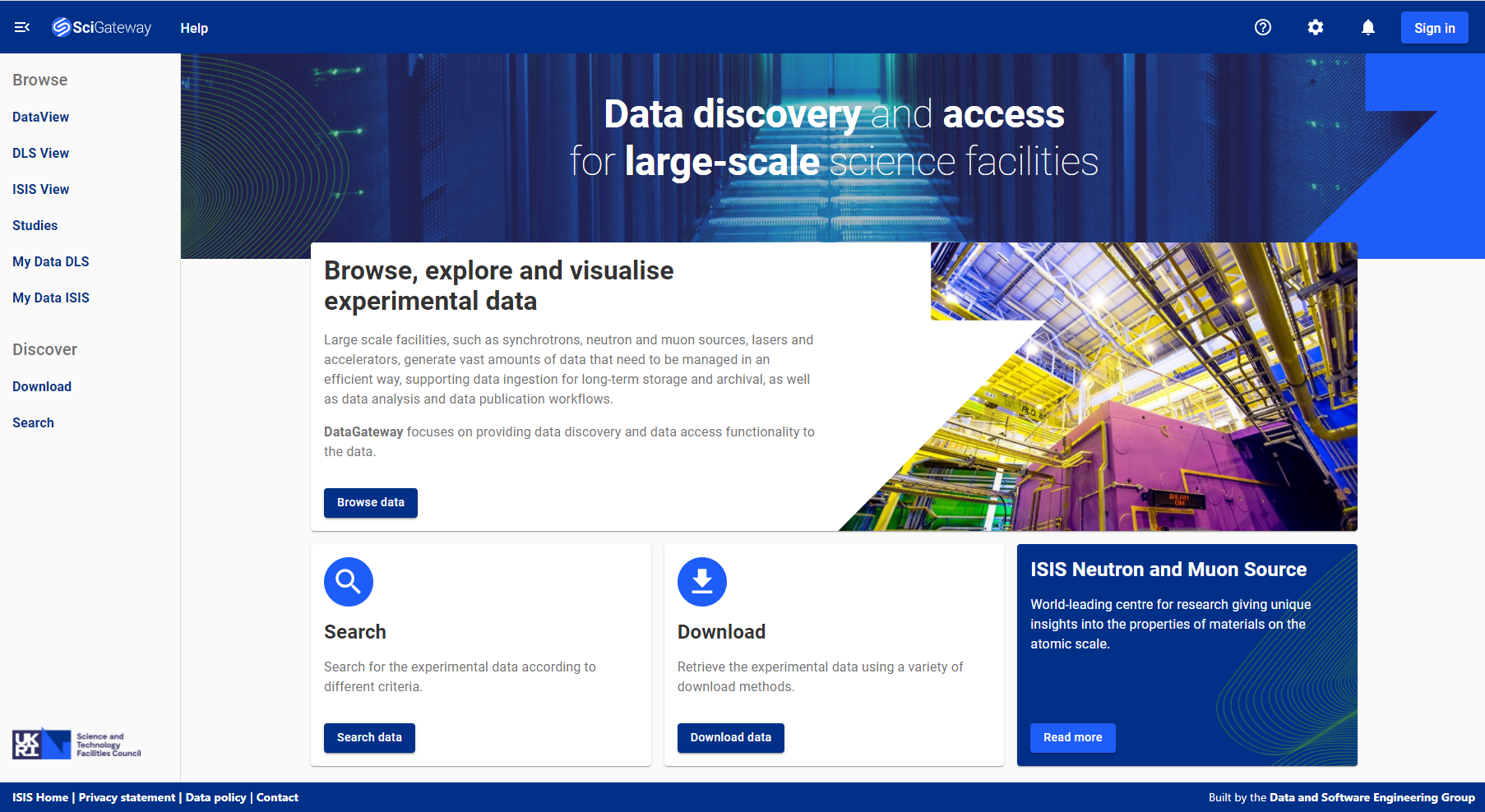Open the settings gear icon
This screenshot has width=1485, height=812.
coord(1316,27)
